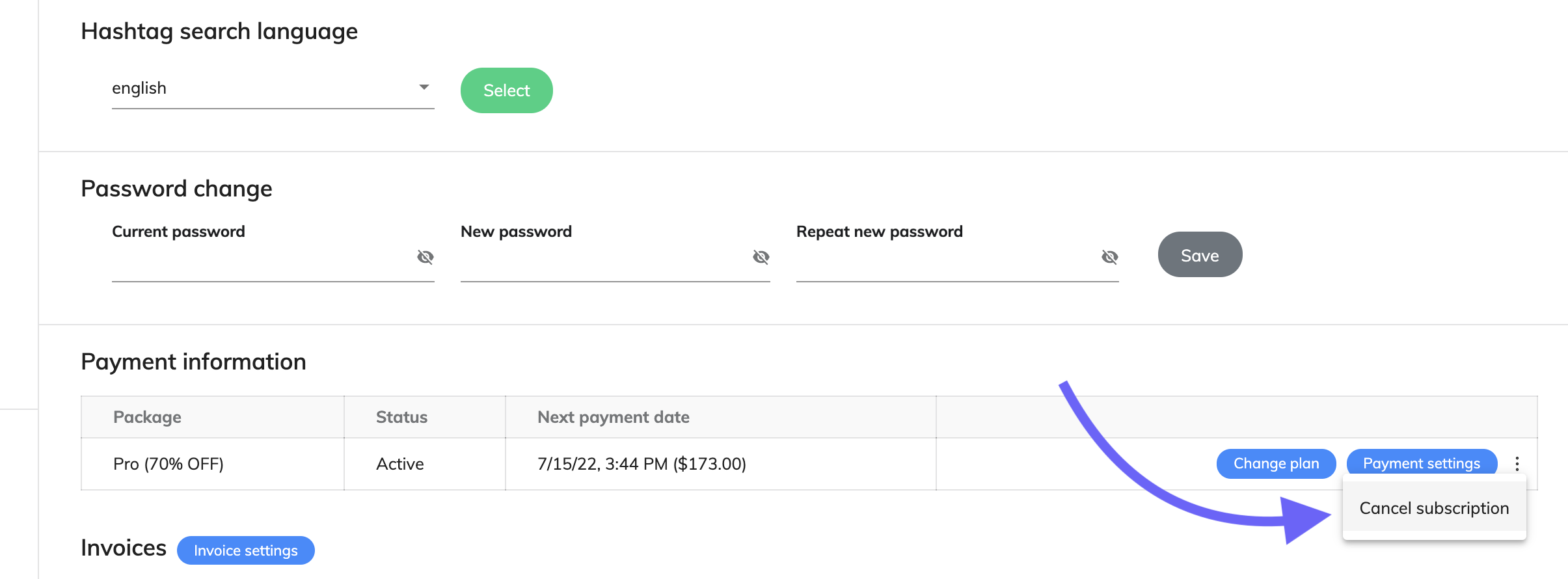Viewport: 1568px width, 579px height.
Task: Reveal the repeat new password field
Action: click(x=1110, y=257)
